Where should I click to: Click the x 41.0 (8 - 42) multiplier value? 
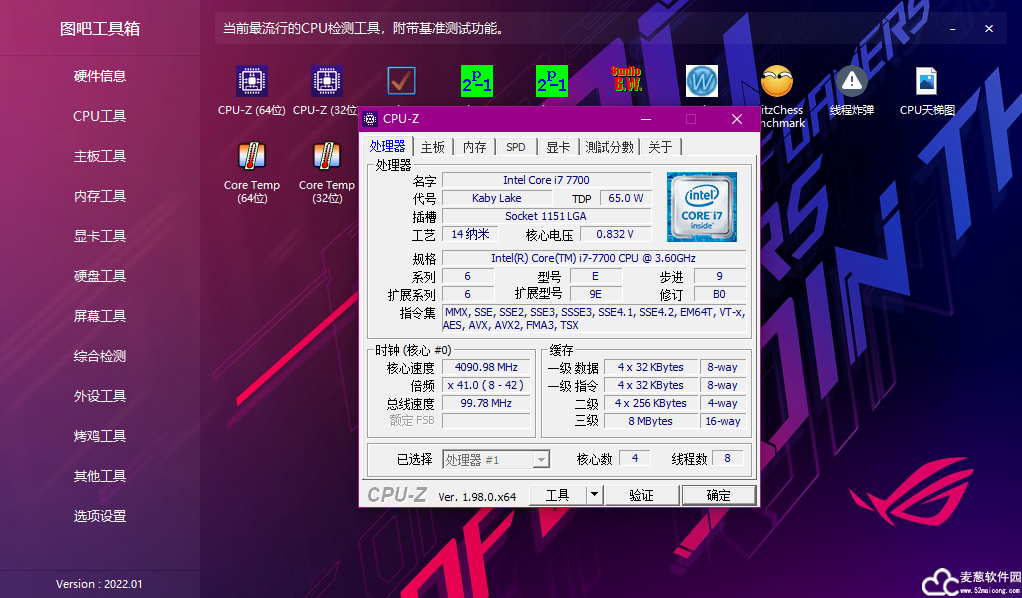click(486, 385)
